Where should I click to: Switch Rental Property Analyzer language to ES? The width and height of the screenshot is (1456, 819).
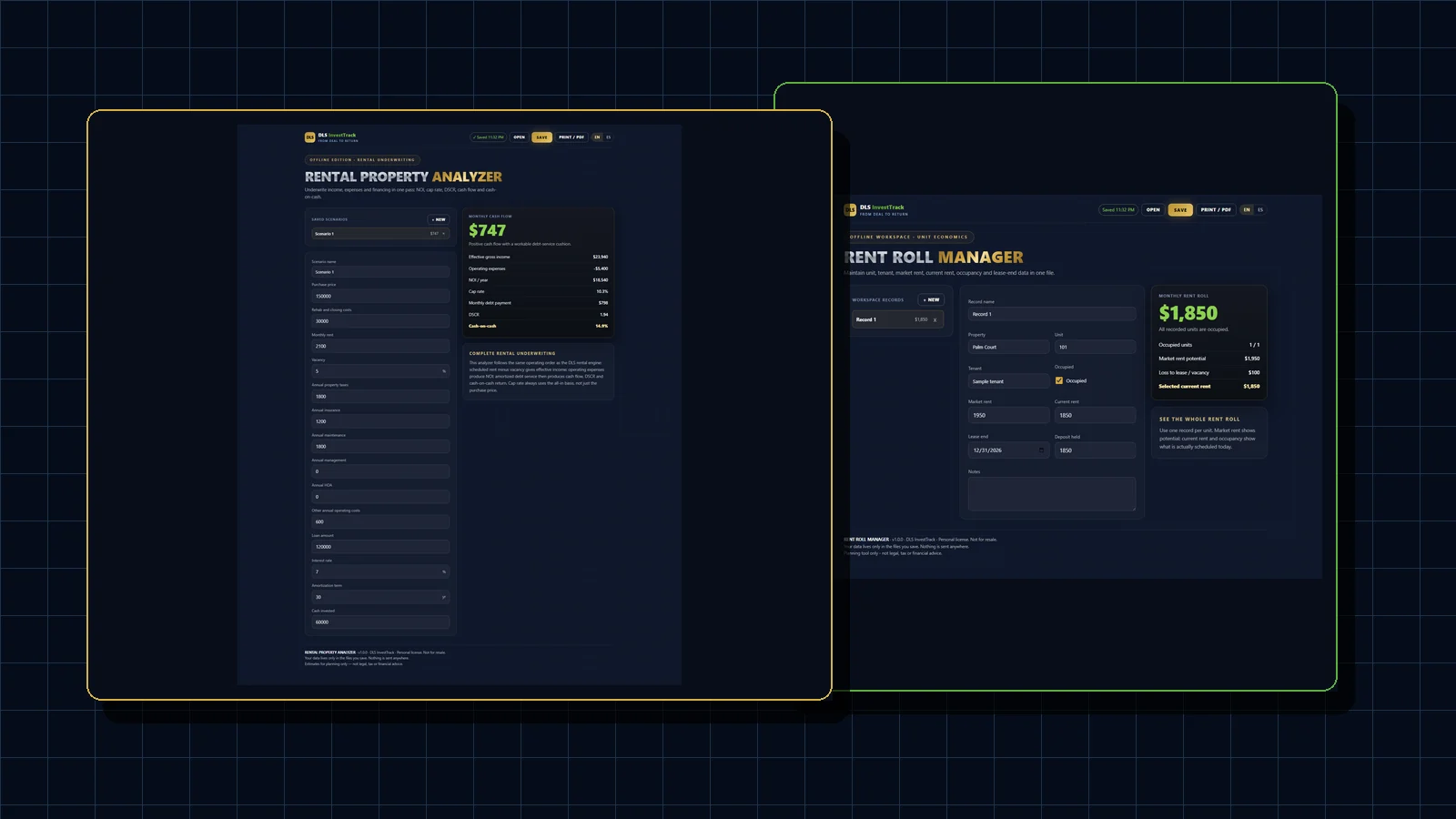609,137
